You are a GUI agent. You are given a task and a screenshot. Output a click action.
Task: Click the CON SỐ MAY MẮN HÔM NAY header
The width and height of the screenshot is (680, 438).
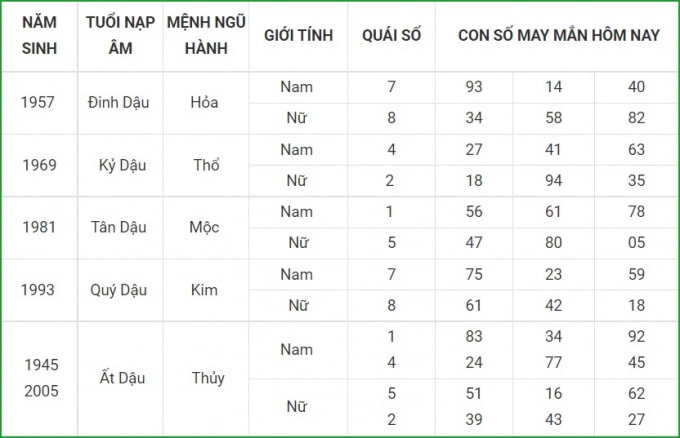(558, 36)
